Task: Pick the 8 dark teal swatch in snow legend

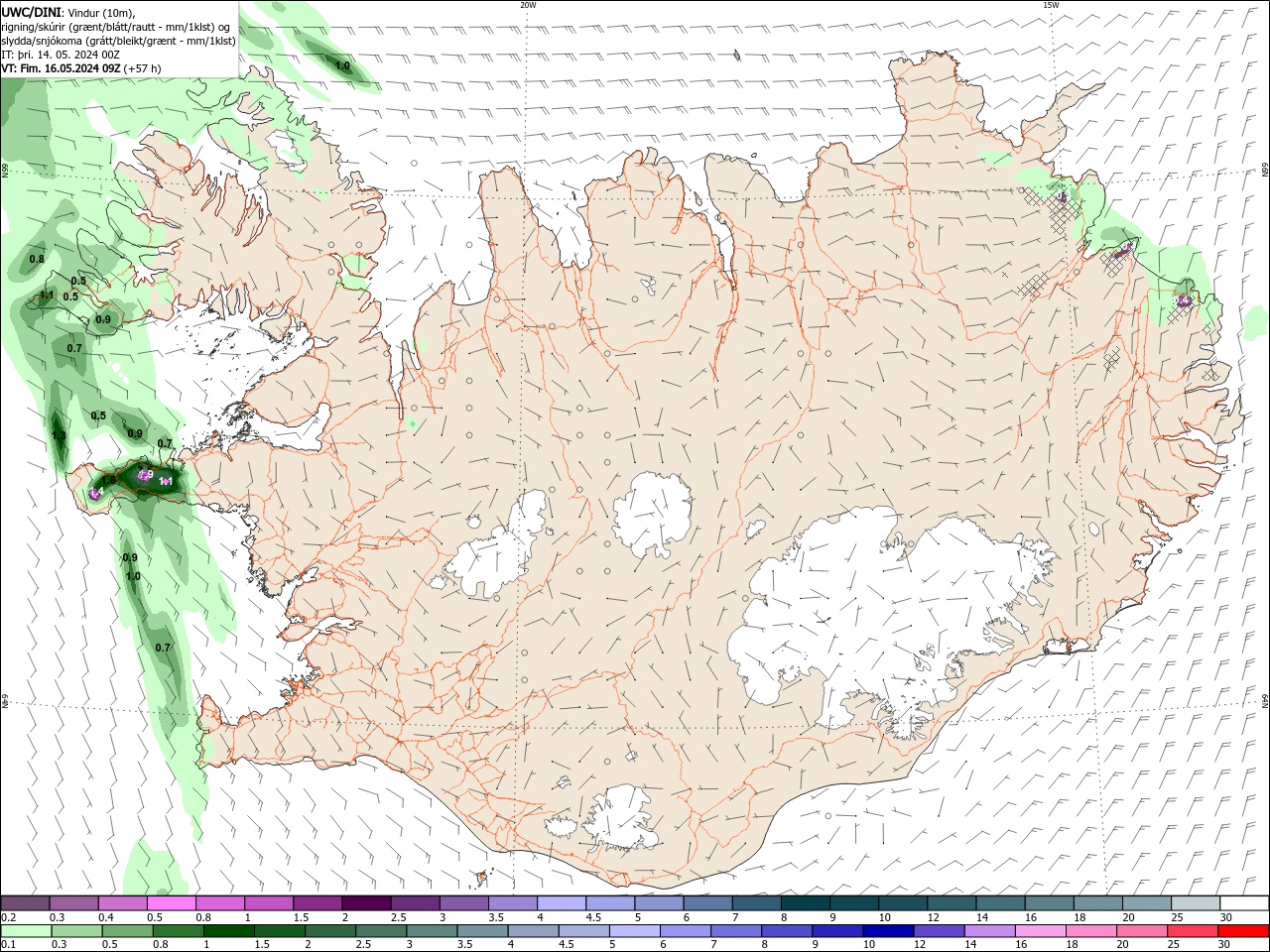Action: coord(805,903)
